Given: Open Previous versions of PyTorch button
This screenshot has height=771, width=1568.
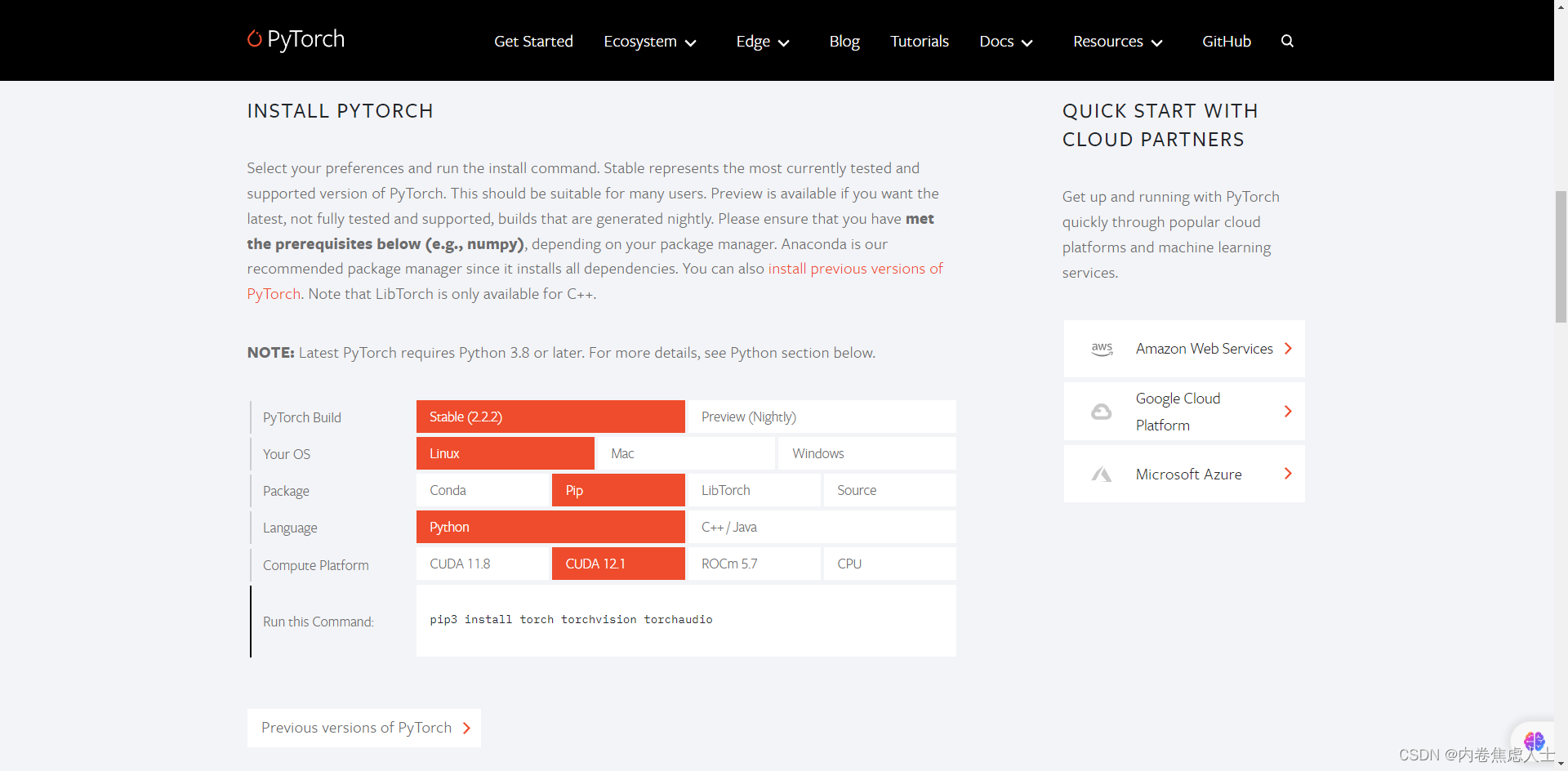Looking at the screenshot, I should (364, 728).
